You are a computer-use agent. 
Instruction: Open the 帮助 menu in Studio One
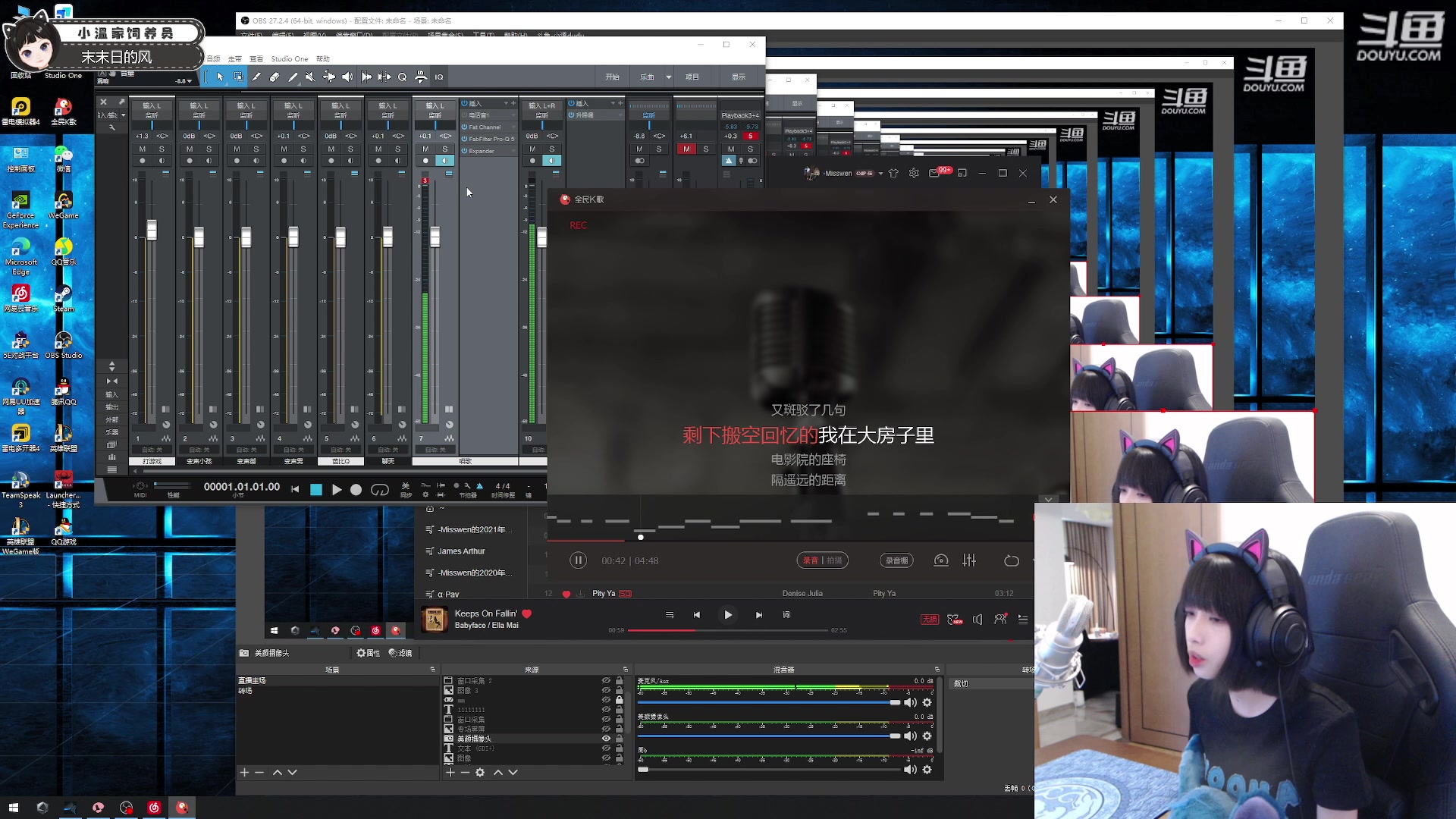point(323,58)
